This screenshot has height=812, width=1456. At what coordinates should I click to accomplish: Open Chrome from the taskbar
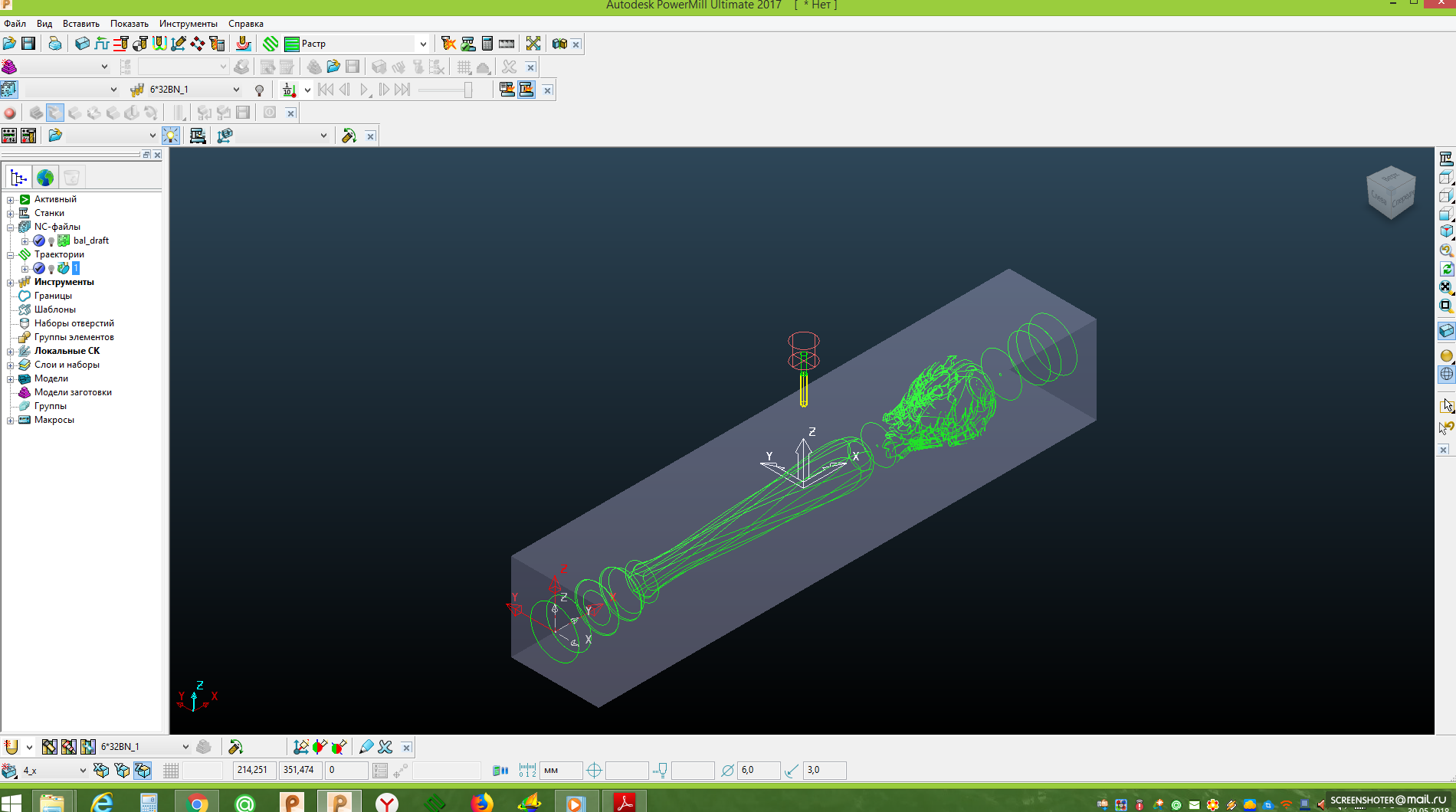197,802
